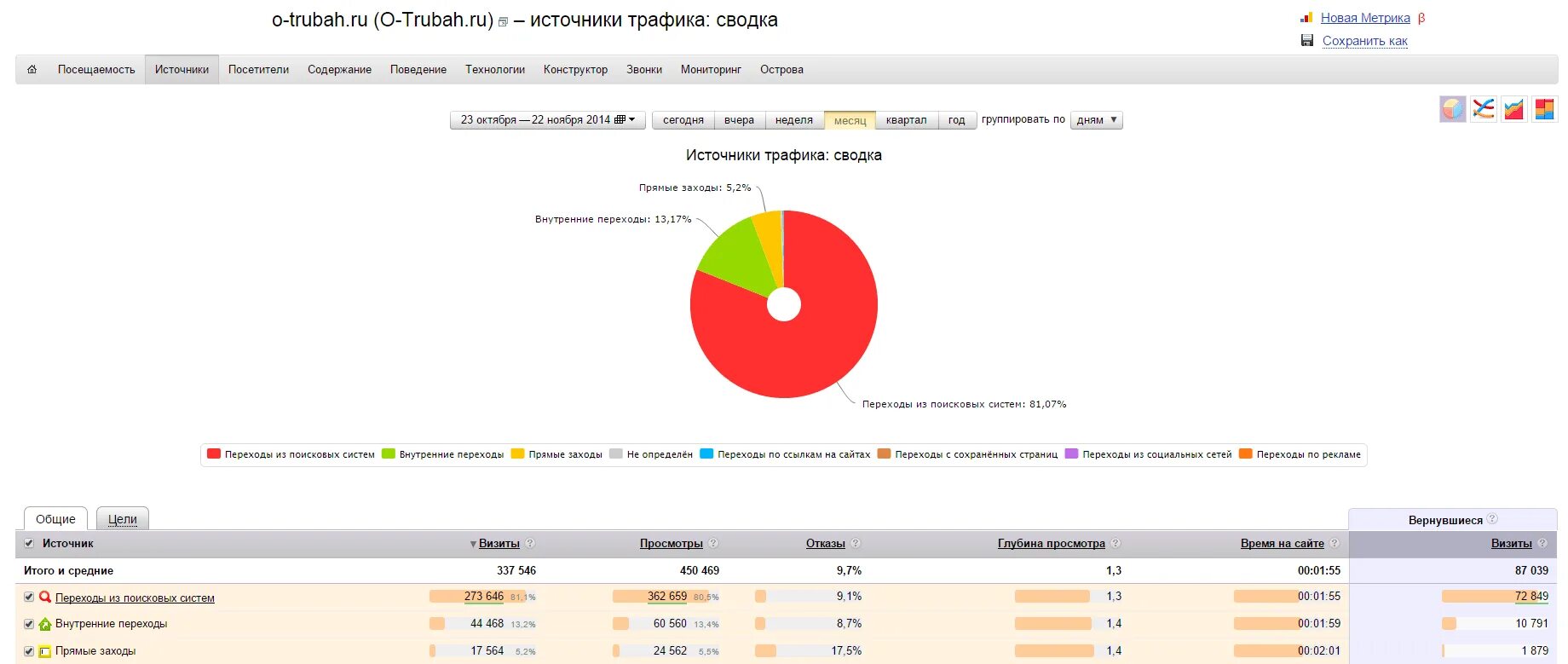This screenshot has height=664, width=1568.
Task: Uncheck Переходы из поисковых систем row
Action: [x=29, y=597]
